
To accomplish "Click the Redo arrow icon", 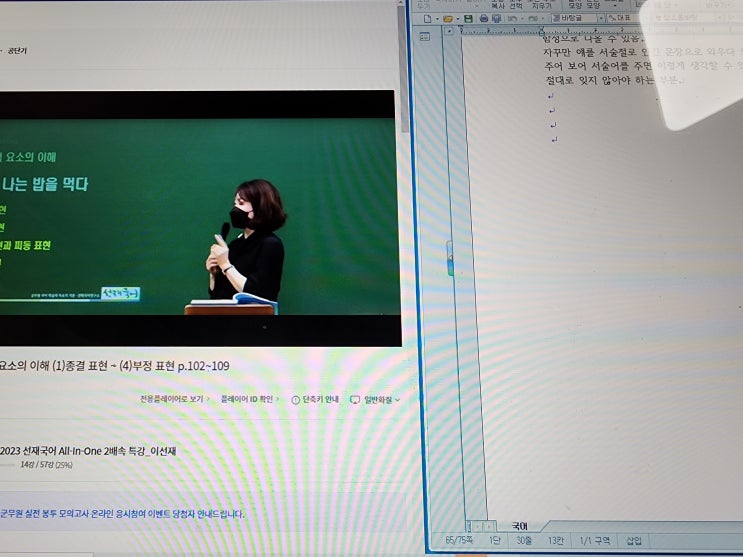I will click(x=533, y=18).
